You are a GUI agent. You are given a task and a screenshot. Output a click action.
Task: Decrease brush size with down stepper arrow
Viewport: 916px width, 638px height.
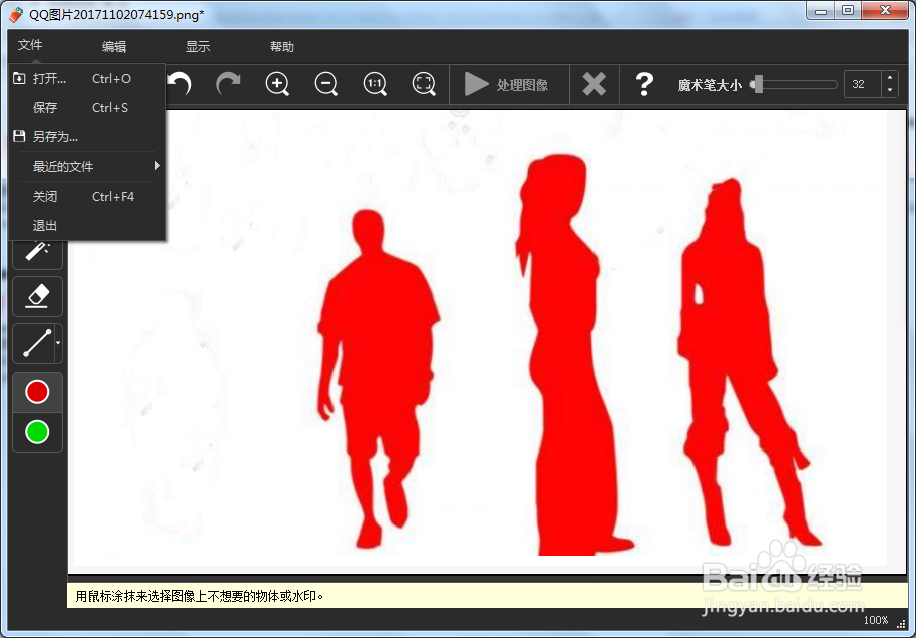click(890, 91)
